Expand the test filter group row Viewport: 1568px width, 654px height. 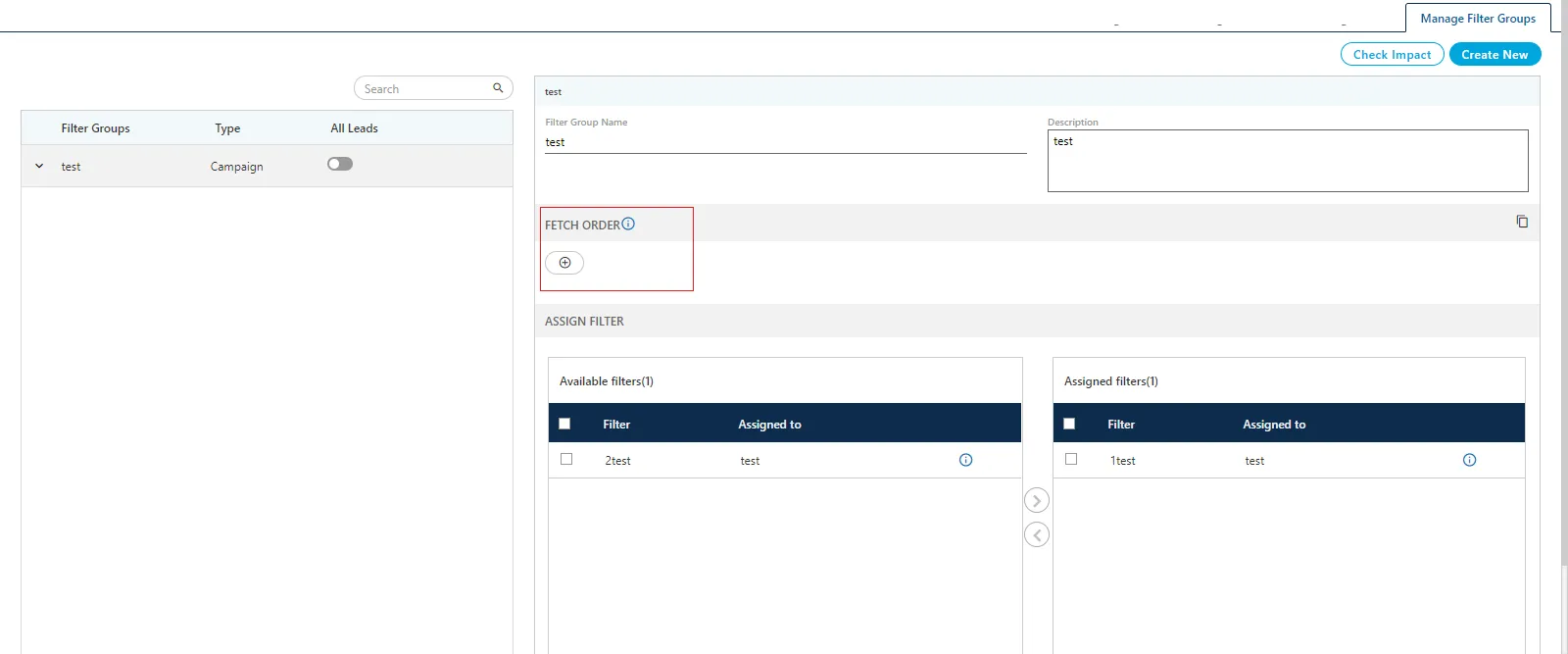[39, 166]
